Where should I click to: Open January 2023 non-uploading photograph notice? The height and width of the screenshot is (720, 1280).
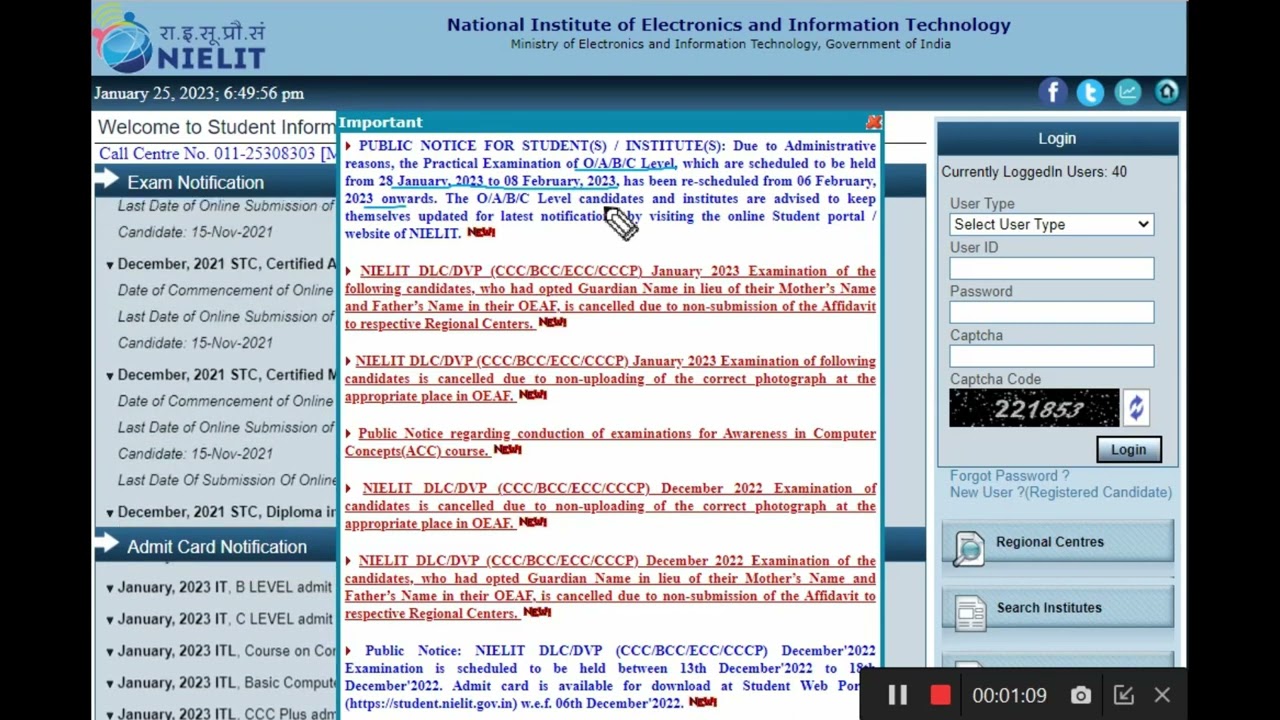[610, 379]
